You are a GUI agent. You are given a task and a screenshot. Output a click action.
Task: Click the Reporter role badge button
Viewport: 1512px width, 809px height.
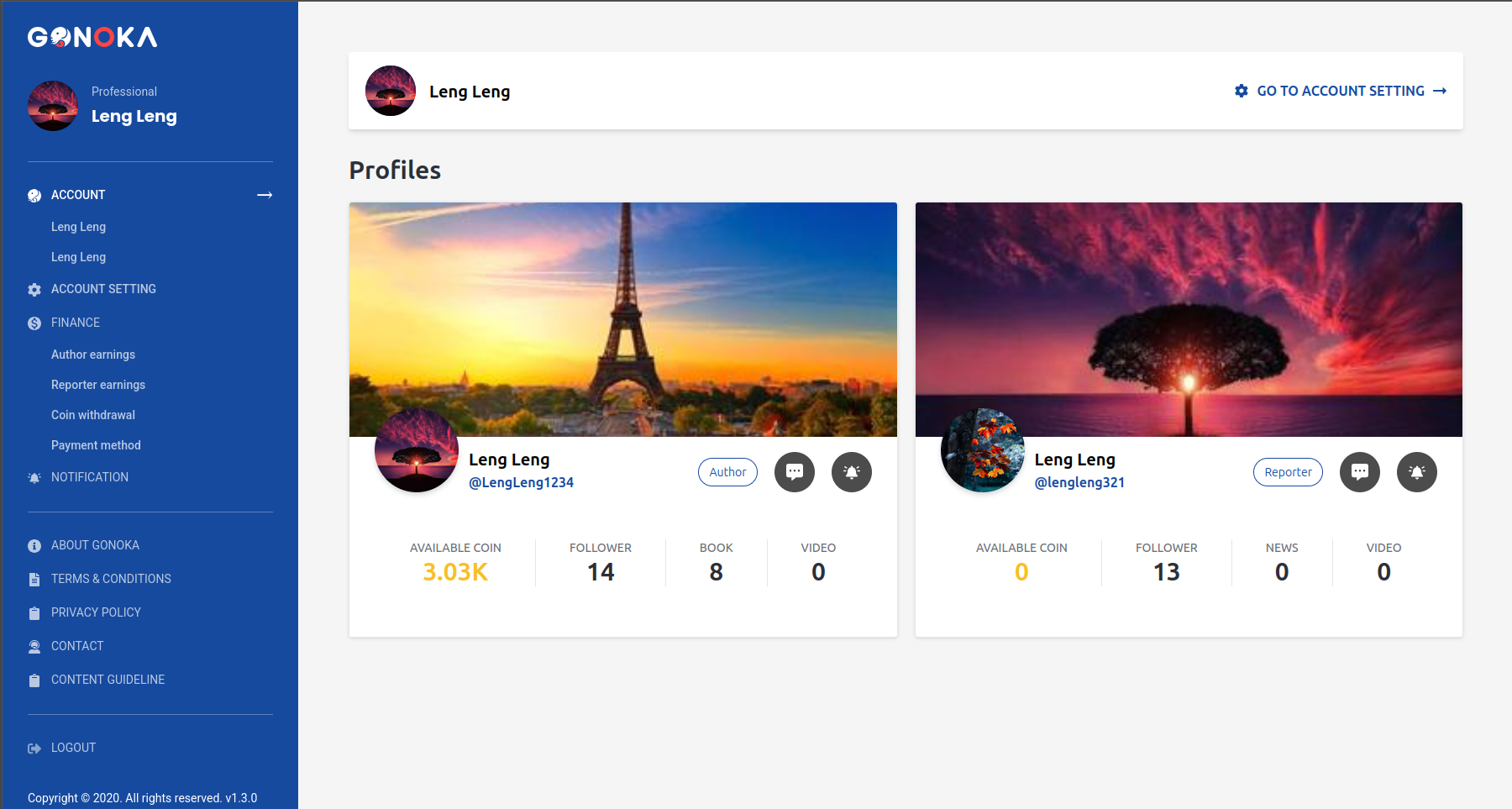(x=1288, y=472)
